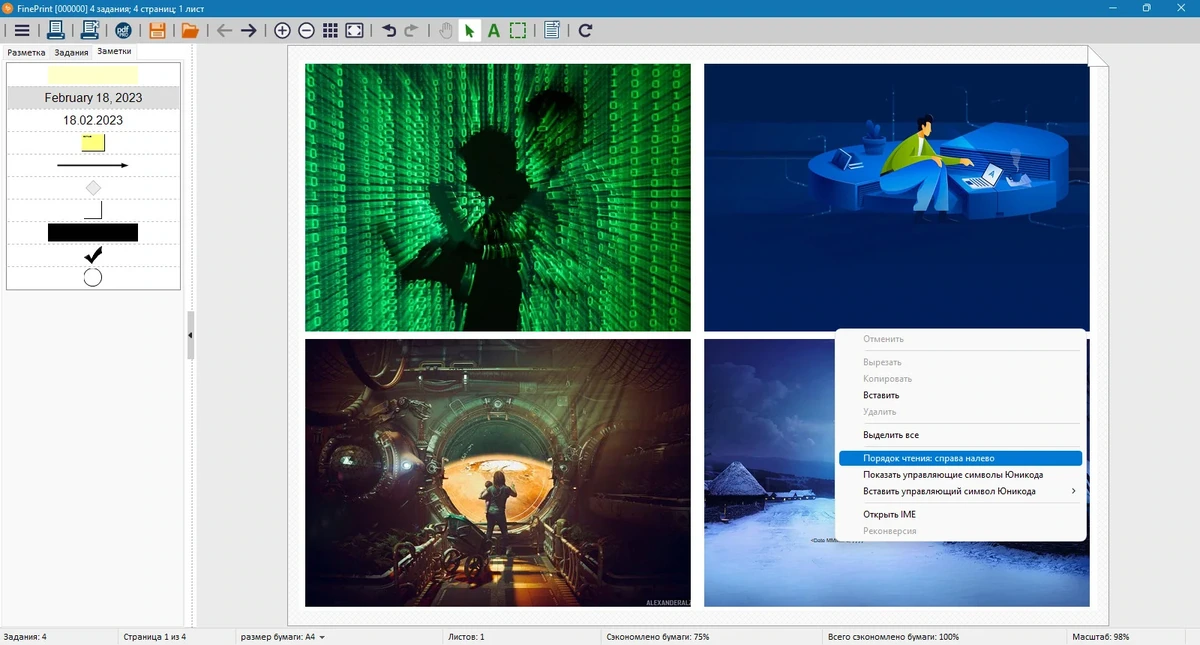Click the pdf PRO toolbar icon
Screen dimensions: 1200x645
coord(123,30)
